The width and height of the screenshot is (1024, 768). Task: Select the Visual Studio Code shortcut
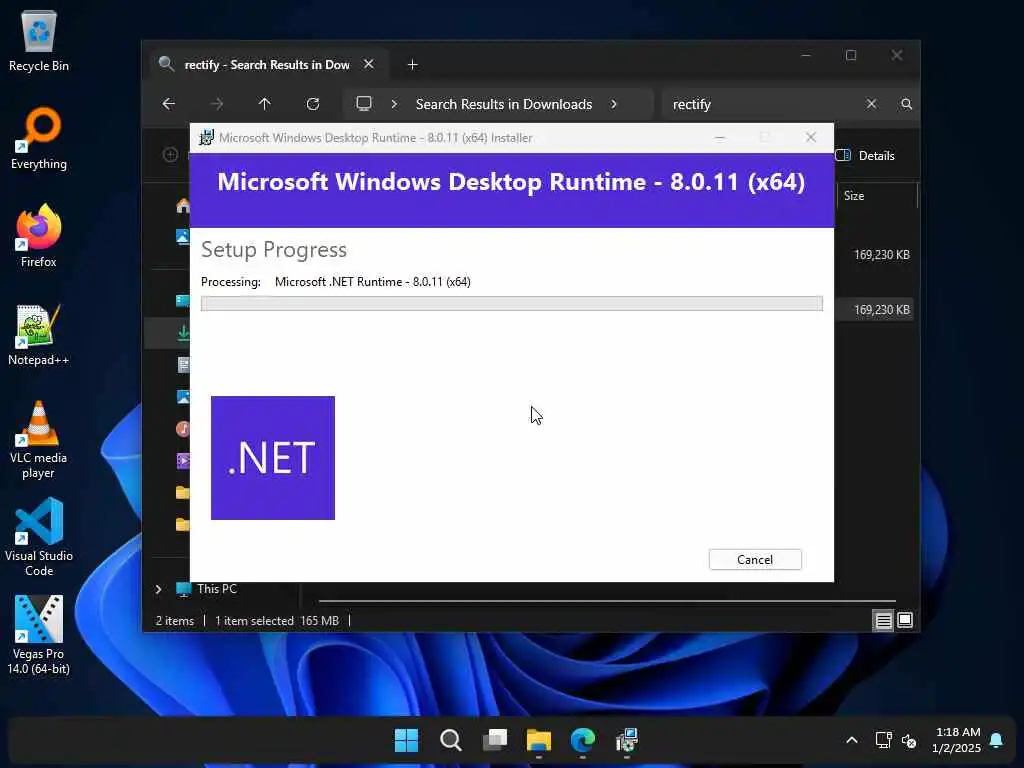click(39, 537)
